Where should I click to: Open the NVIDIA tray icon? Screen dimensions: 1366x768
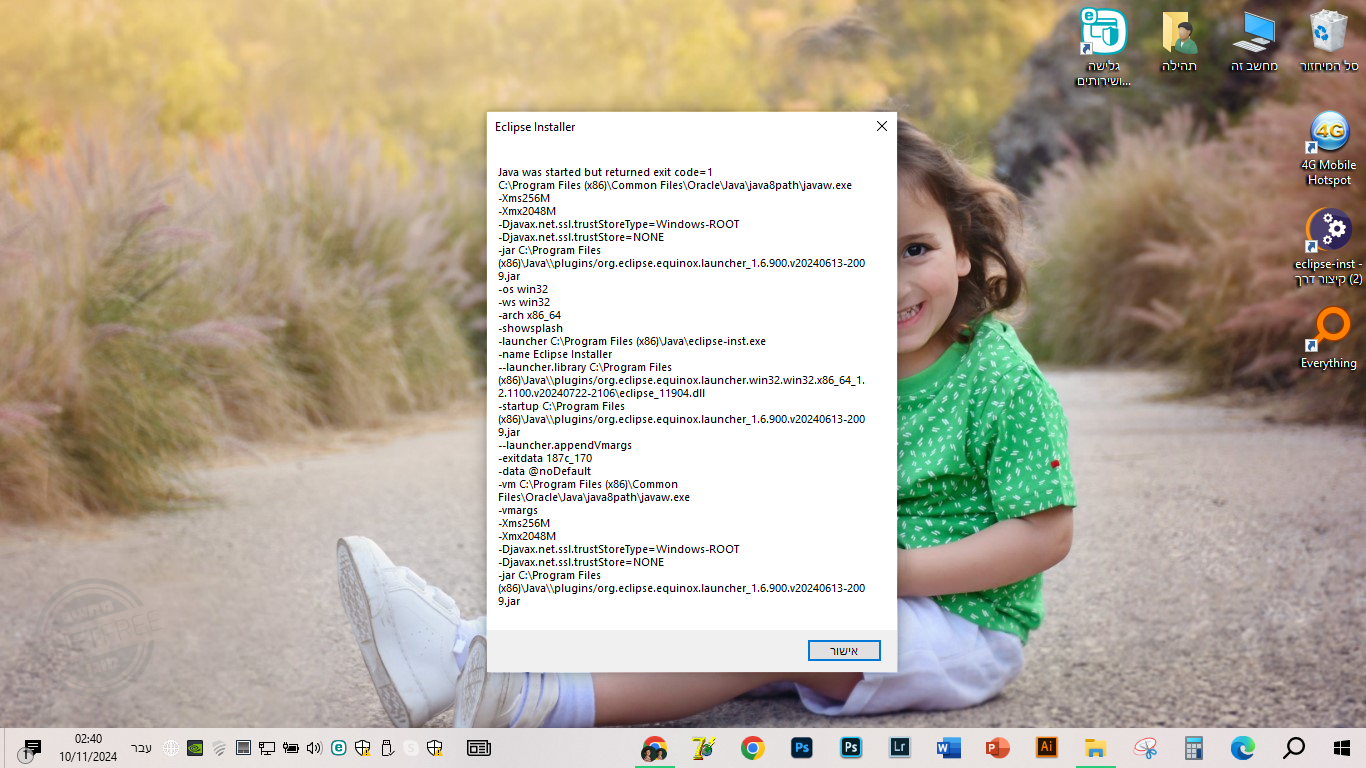click(x=195, y=747)
